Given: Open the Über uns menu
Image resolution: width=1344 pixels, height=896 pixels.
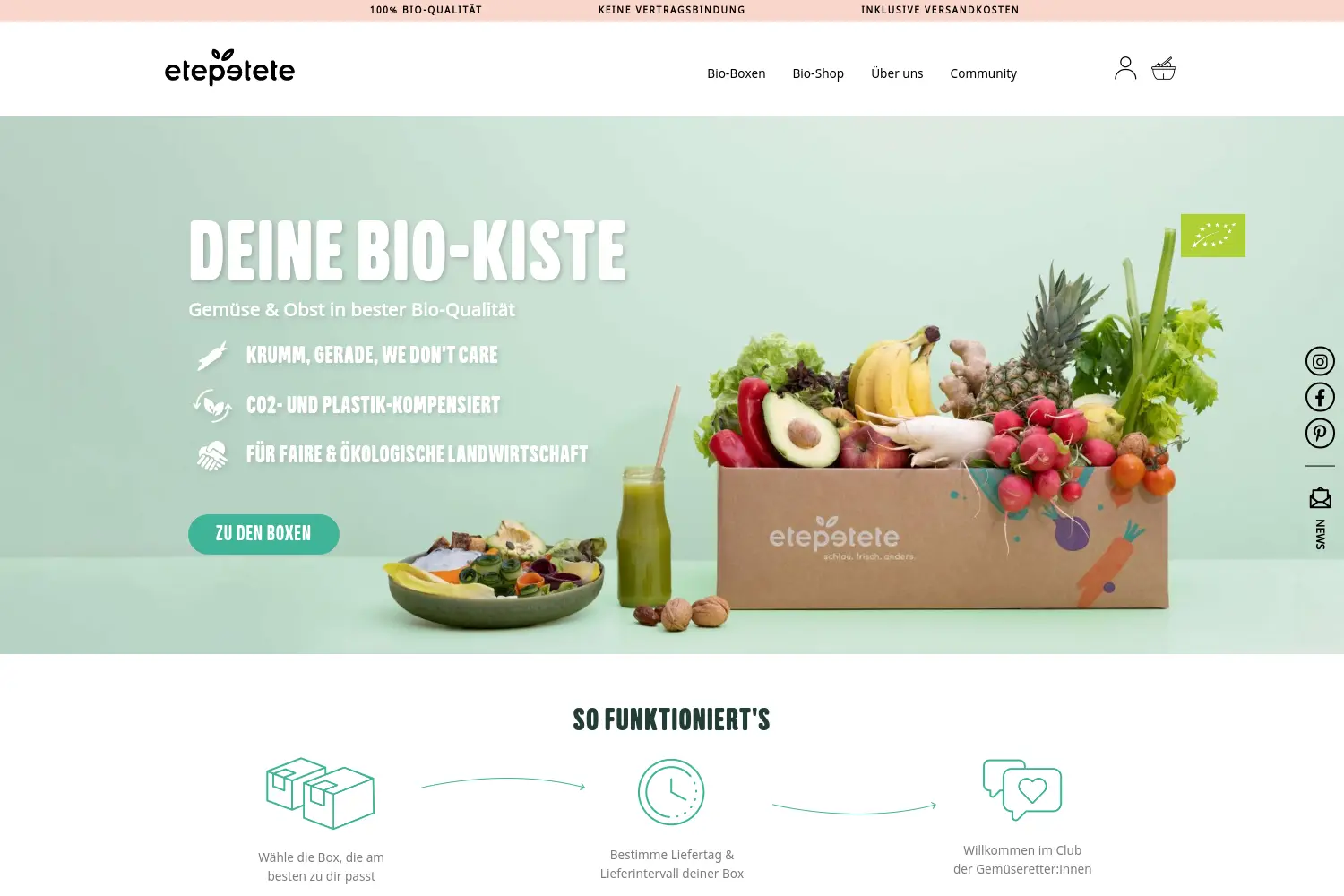Looking at the screenshot, I should click(897, 73).
